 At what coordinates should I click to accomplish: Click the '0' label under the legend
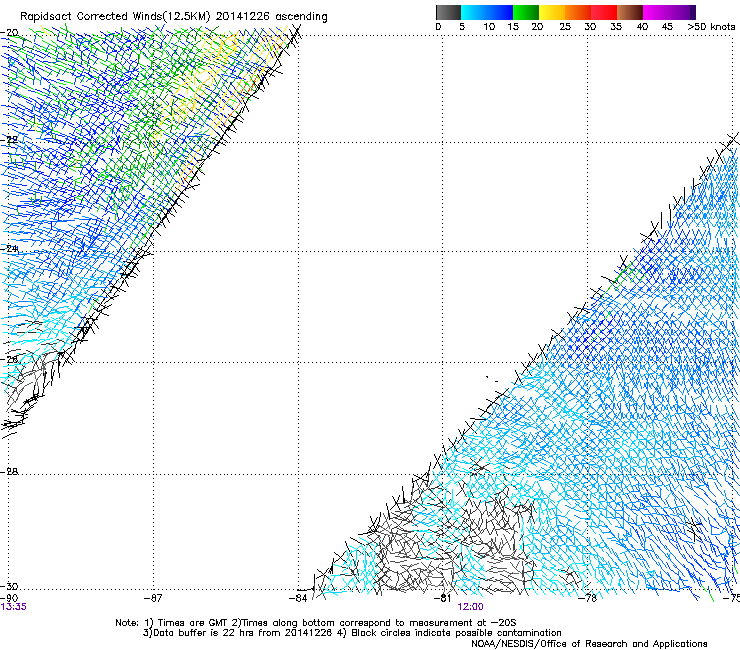click(438, 27)
